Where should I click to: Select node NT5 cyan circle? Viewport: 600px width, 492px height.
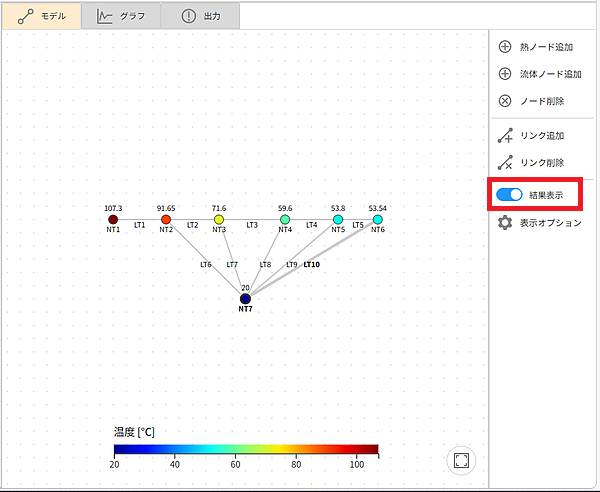(x=338, y=219)
